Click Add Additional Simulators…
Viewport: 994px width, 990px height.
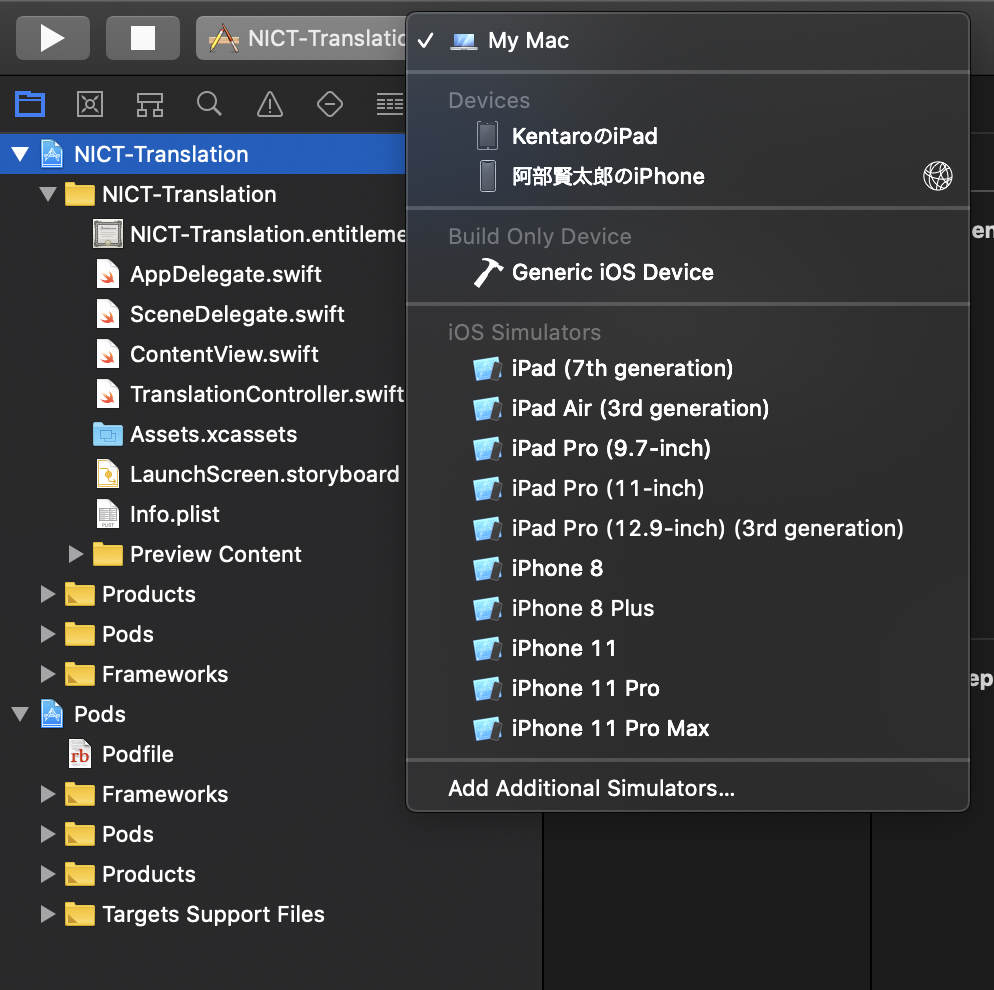point(688,788)
